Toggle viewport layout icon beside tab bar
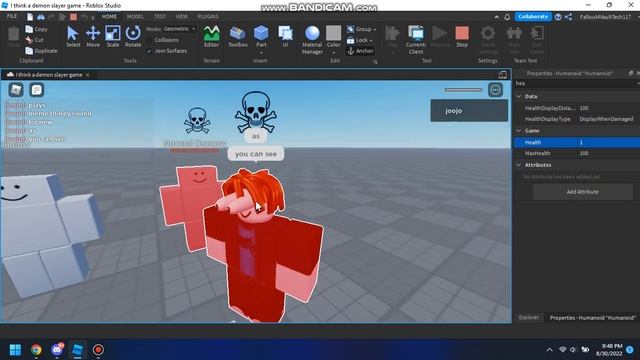 (502, 75)
